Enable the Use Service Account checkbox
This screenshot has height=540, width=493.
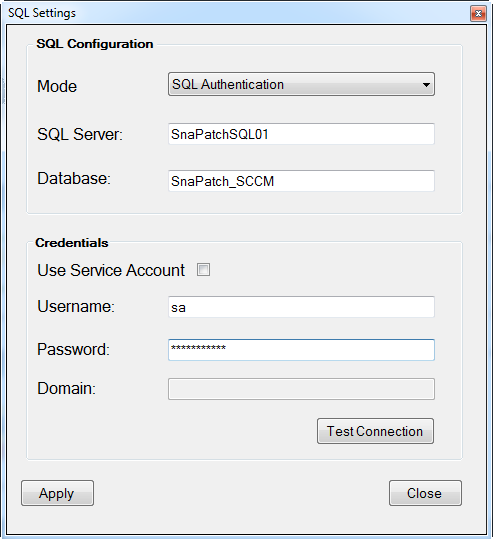(x=203, y=270)
